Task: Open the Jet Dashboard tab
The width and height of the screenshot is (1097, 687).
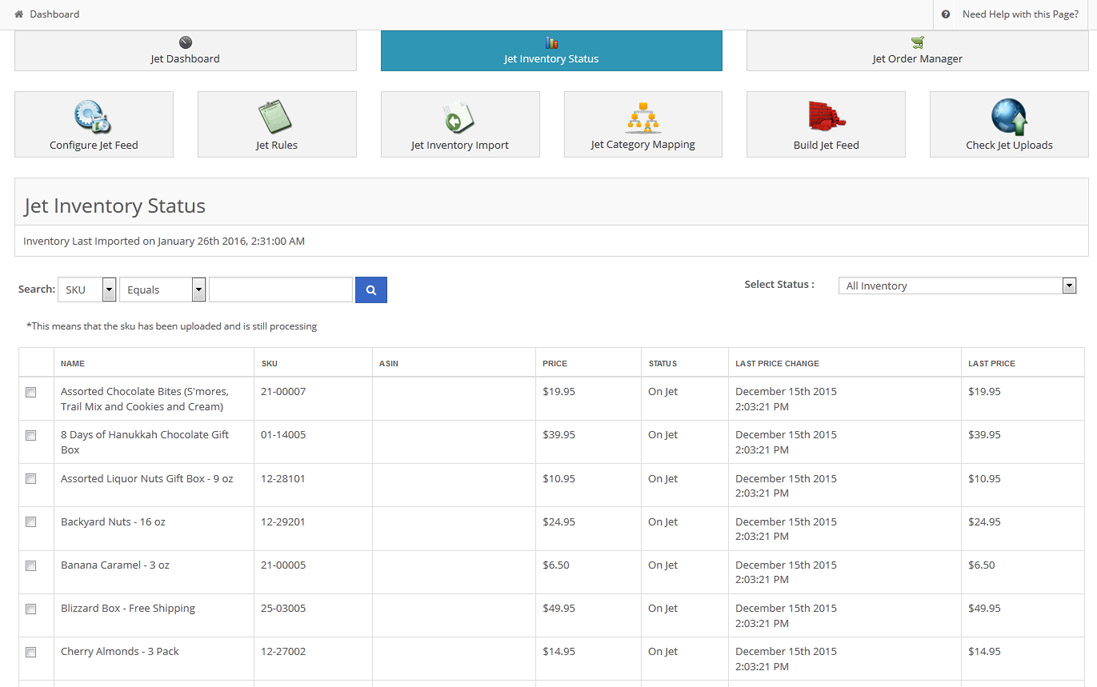Action: (185, 50)
